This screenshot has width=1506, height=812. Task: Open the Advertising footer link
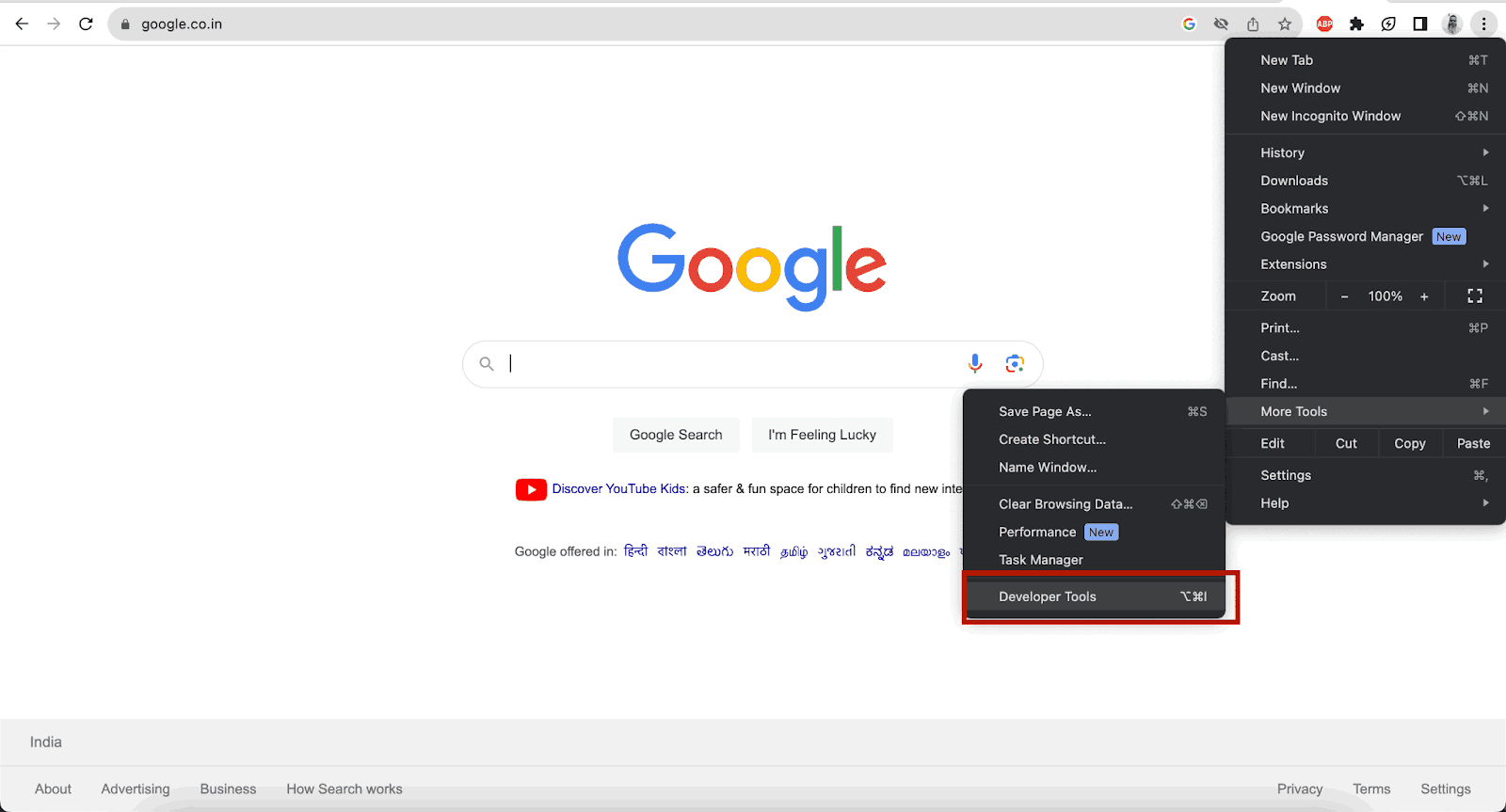pos(136,789)
